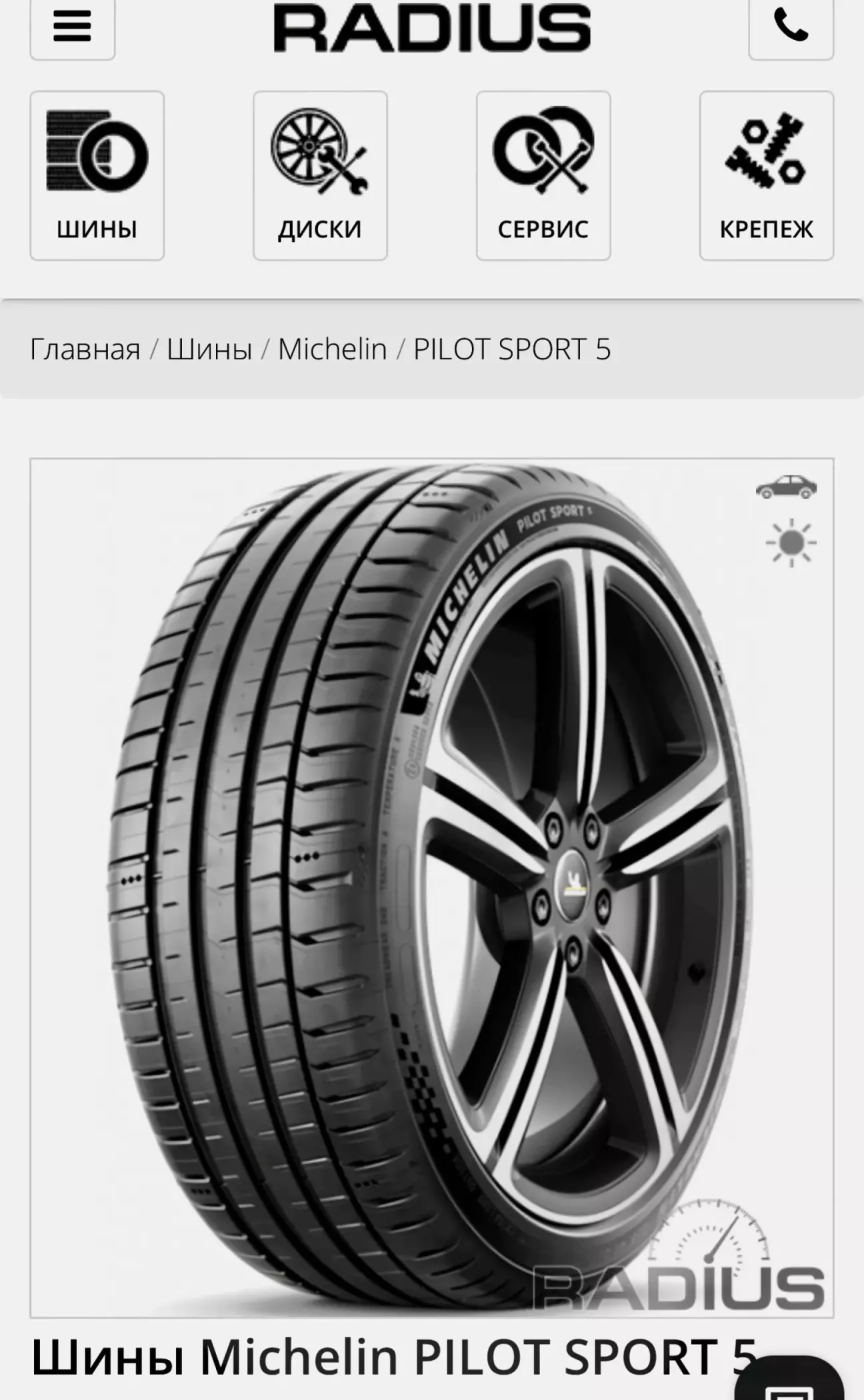Click the ШИНЫ label under tire icon

coord(97,229)
